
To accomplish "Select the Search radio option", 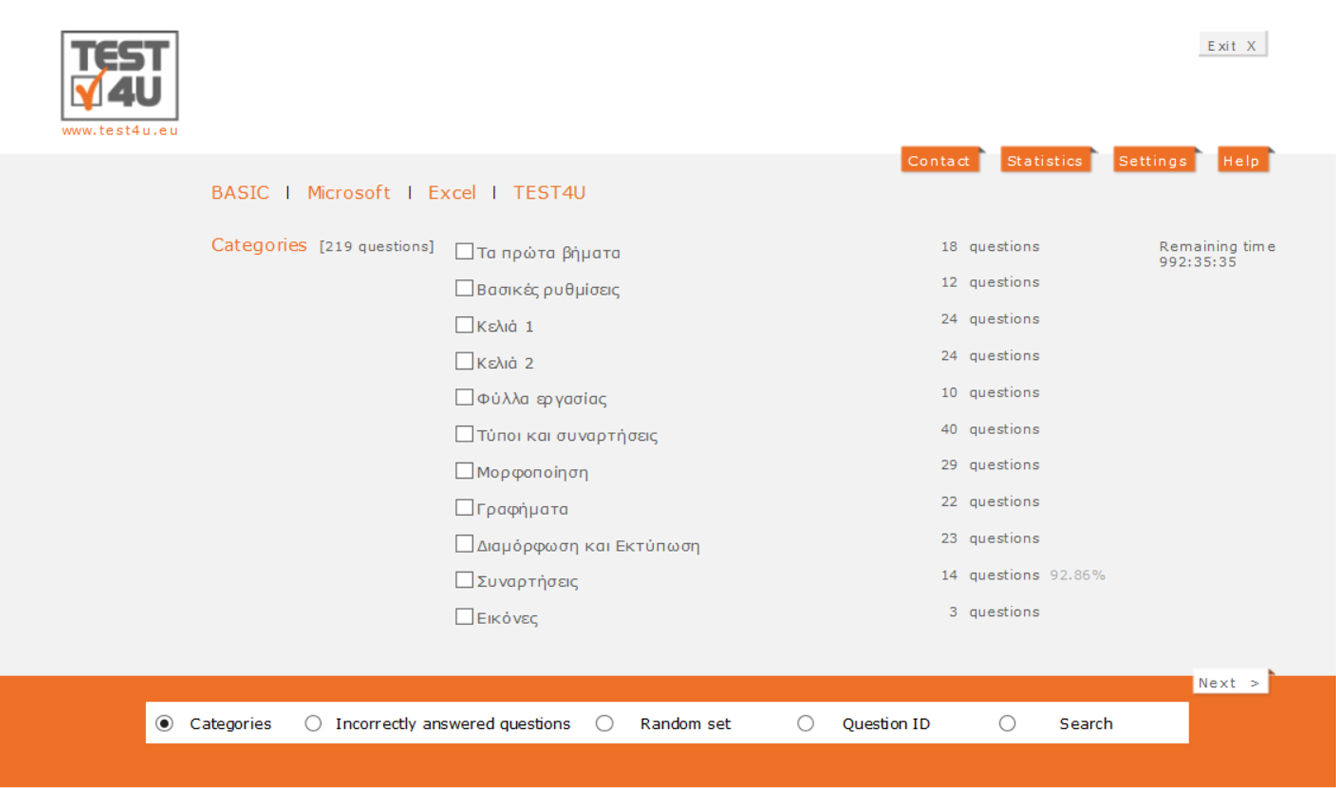I will [x=1007, y=723].
